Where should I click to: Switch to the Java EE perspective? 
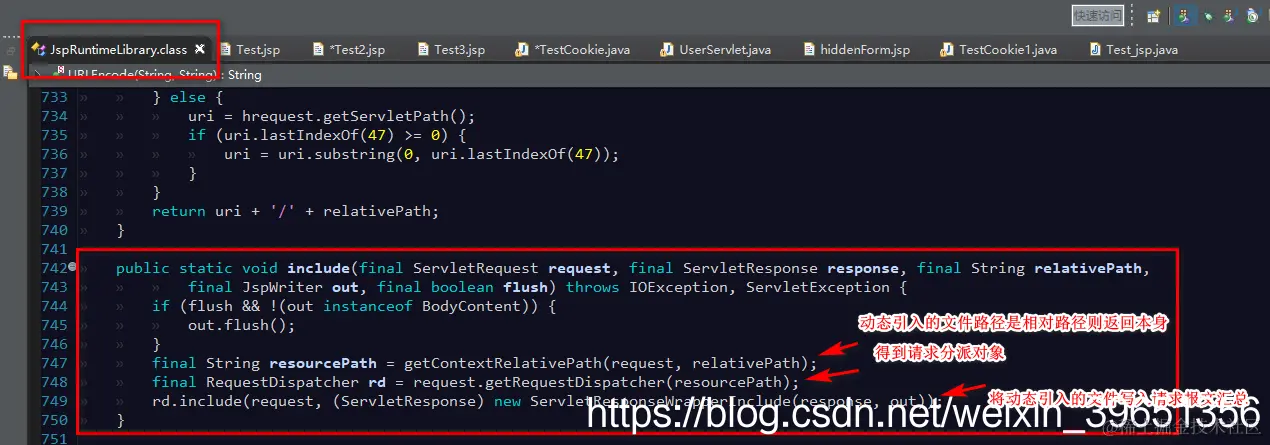click(x=1183, y=16)
